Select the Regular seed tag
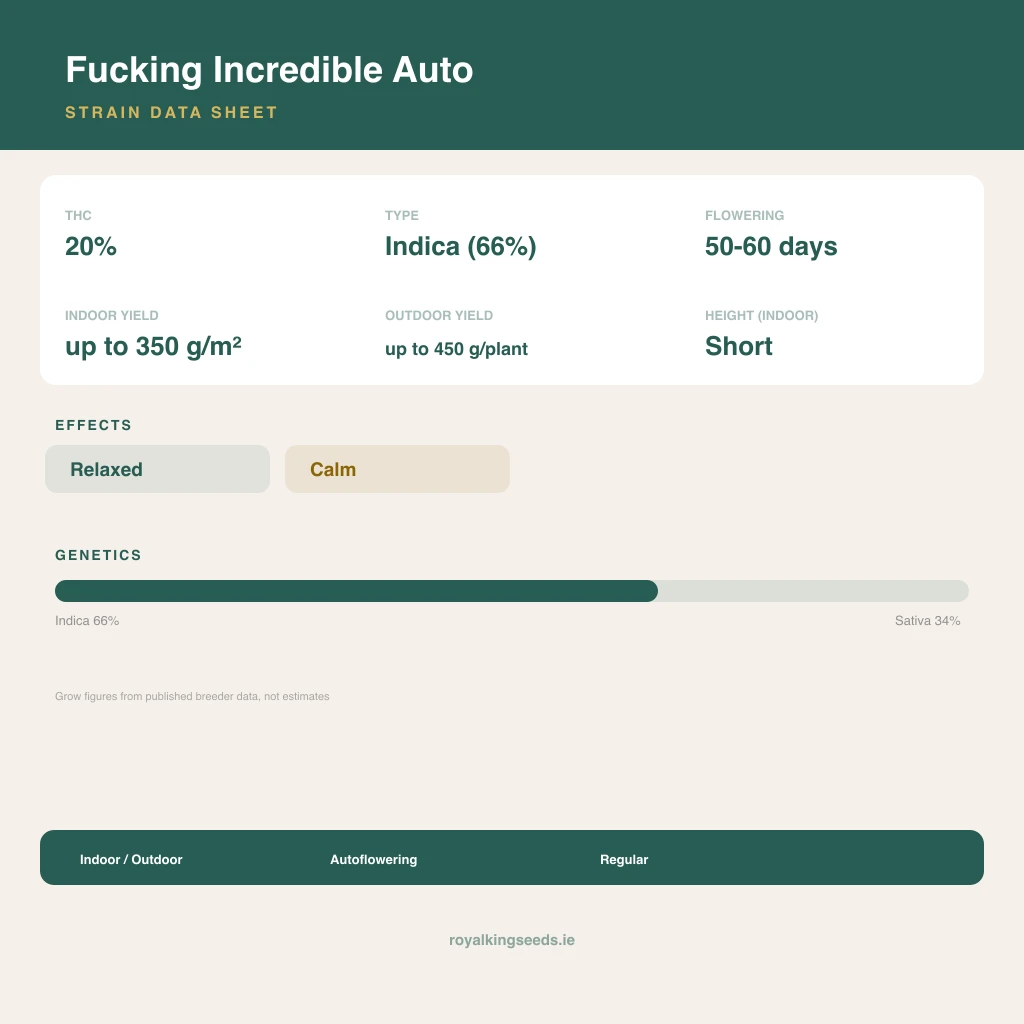Viewport: 1024px width, 1024px height. click(624, 859)
